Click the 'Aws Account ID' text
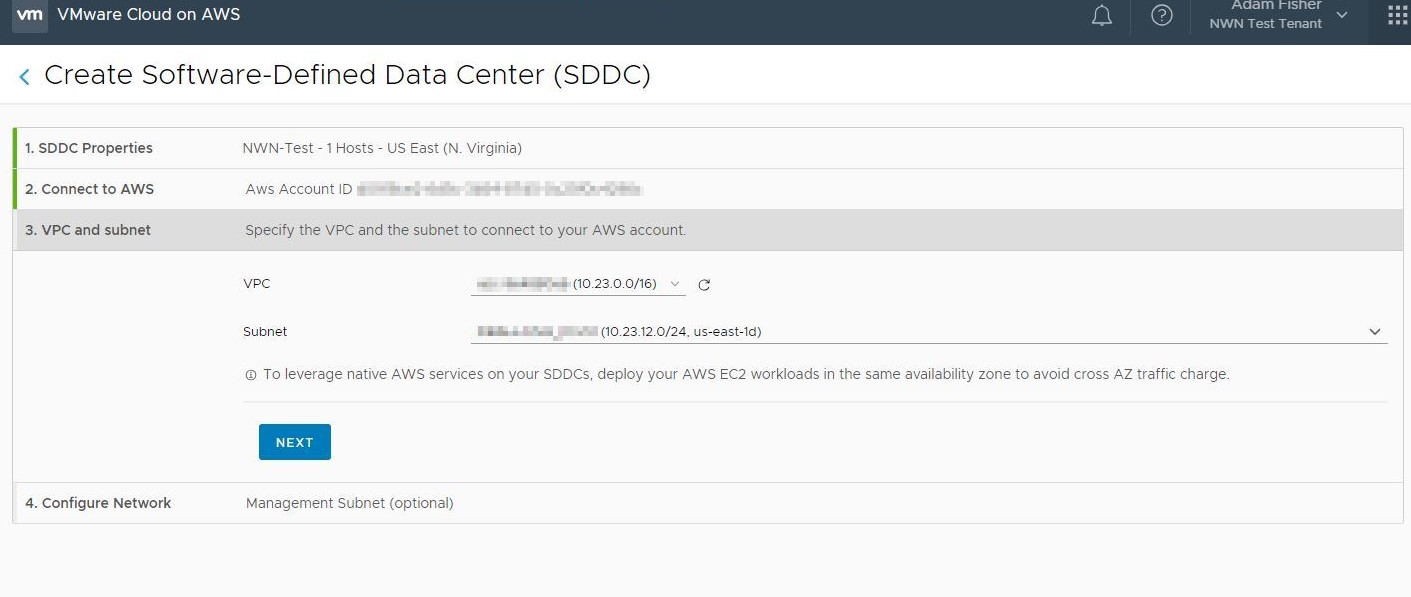1411x597 pixels. click(x=299, y=189)
